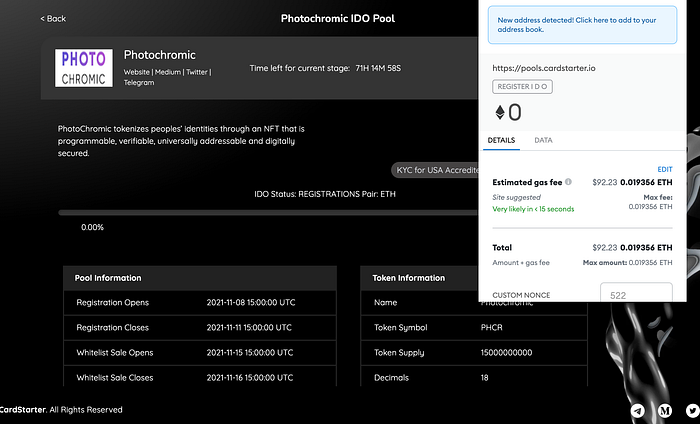This screenshot has width=700, height=424.
Task: Open the Twitter icon in the footer
Action: (x=692, y=410)
